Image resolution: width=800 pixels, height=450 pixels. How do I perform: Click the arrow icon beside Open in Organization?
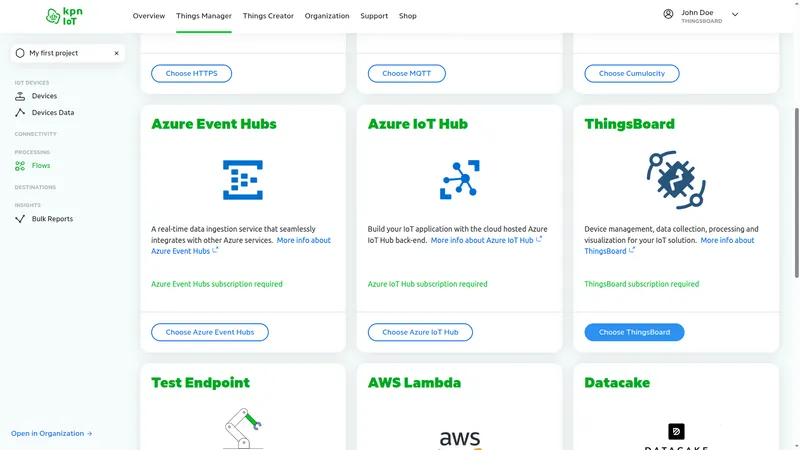pos(89,434)
